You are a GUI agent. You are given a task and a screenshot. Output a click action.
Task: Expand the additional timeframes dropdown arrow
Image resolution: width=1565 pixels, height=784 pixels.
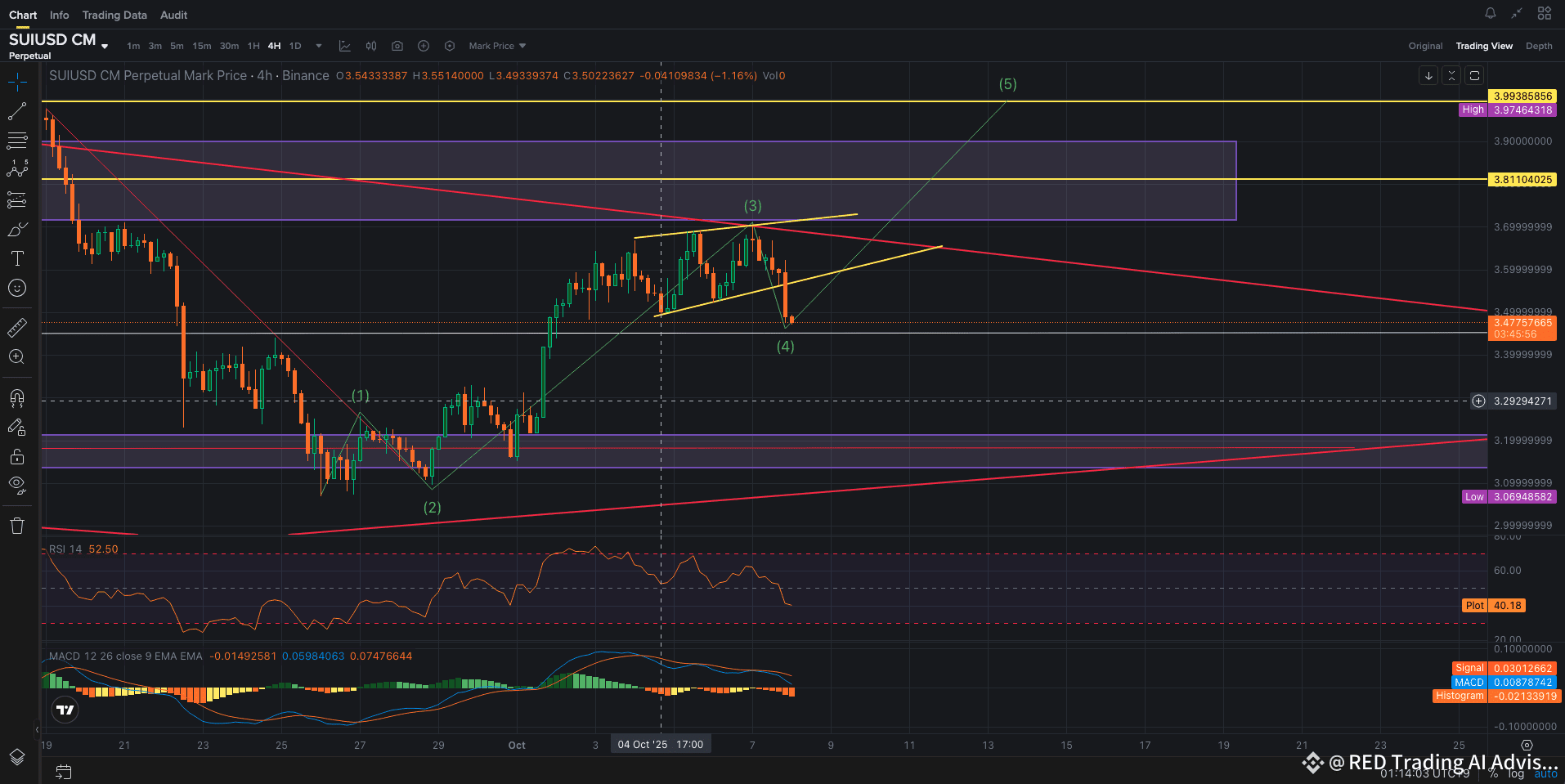[319, 46]
